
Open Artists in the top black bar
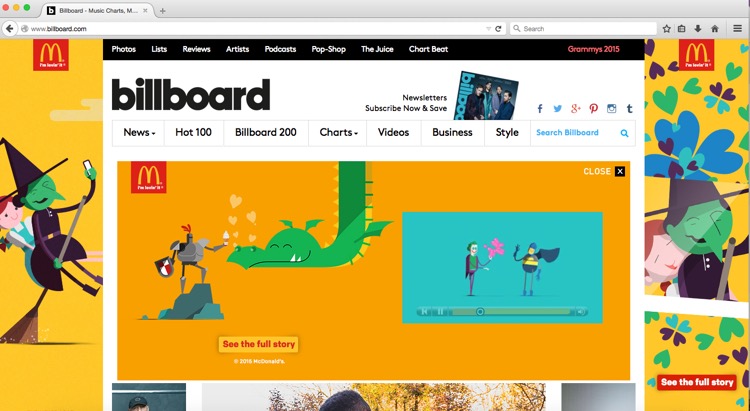237,49
